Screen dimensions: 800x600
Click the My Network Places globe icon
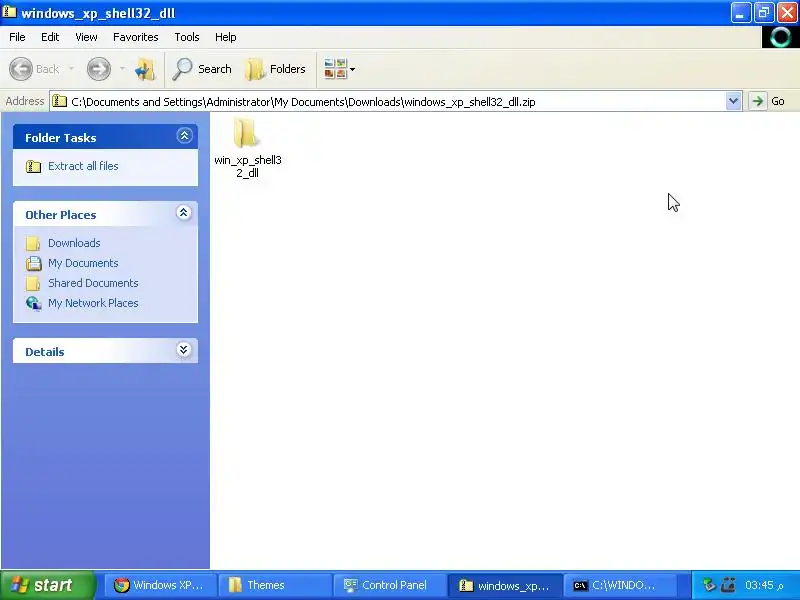click(x=34, y=303)
